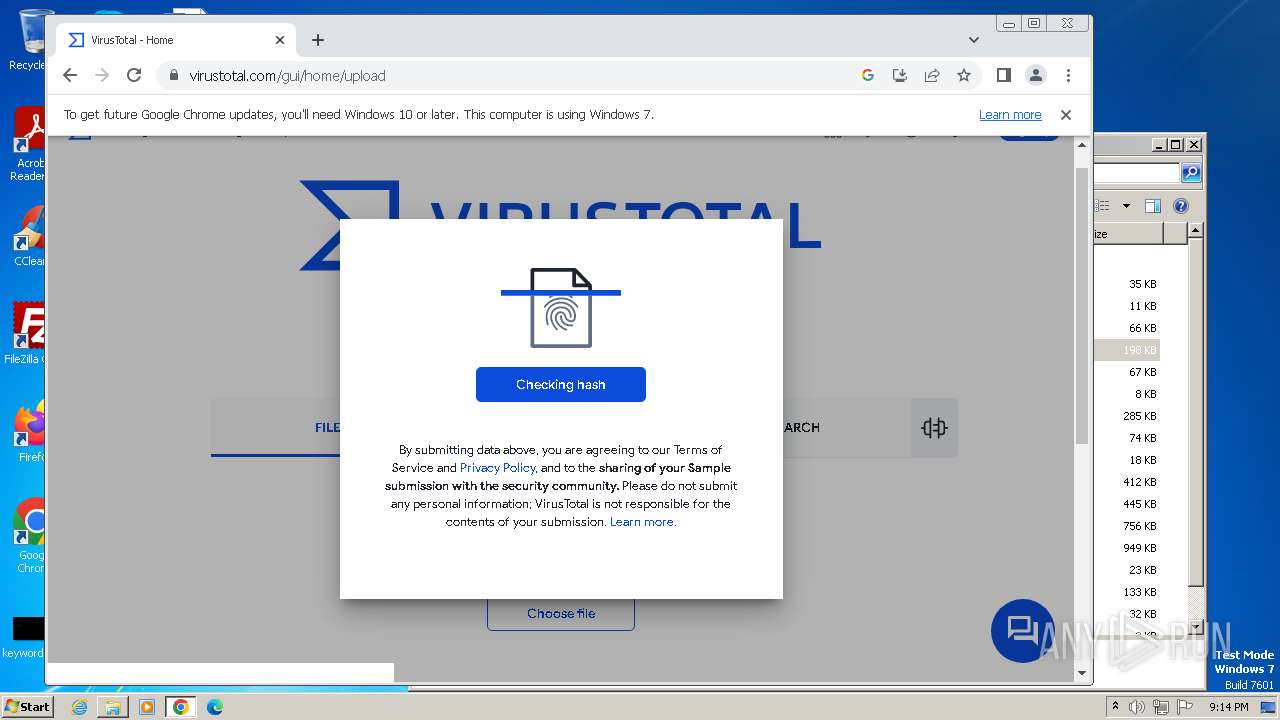
Task: Reload the VirusTotal page
Action: 134,75
